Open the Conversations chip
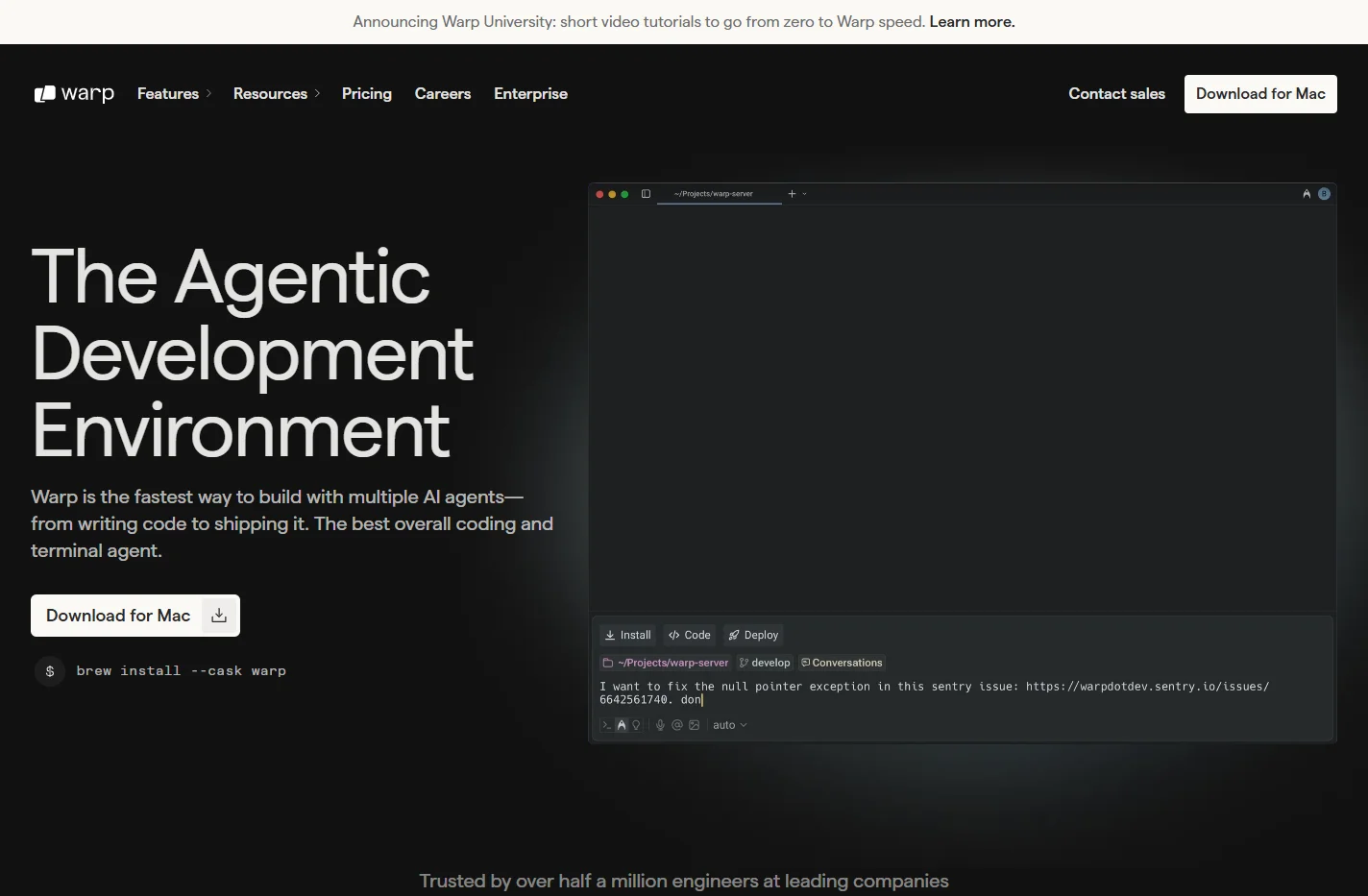Screen dimensions: 1368x896 [x=843, y=663]
